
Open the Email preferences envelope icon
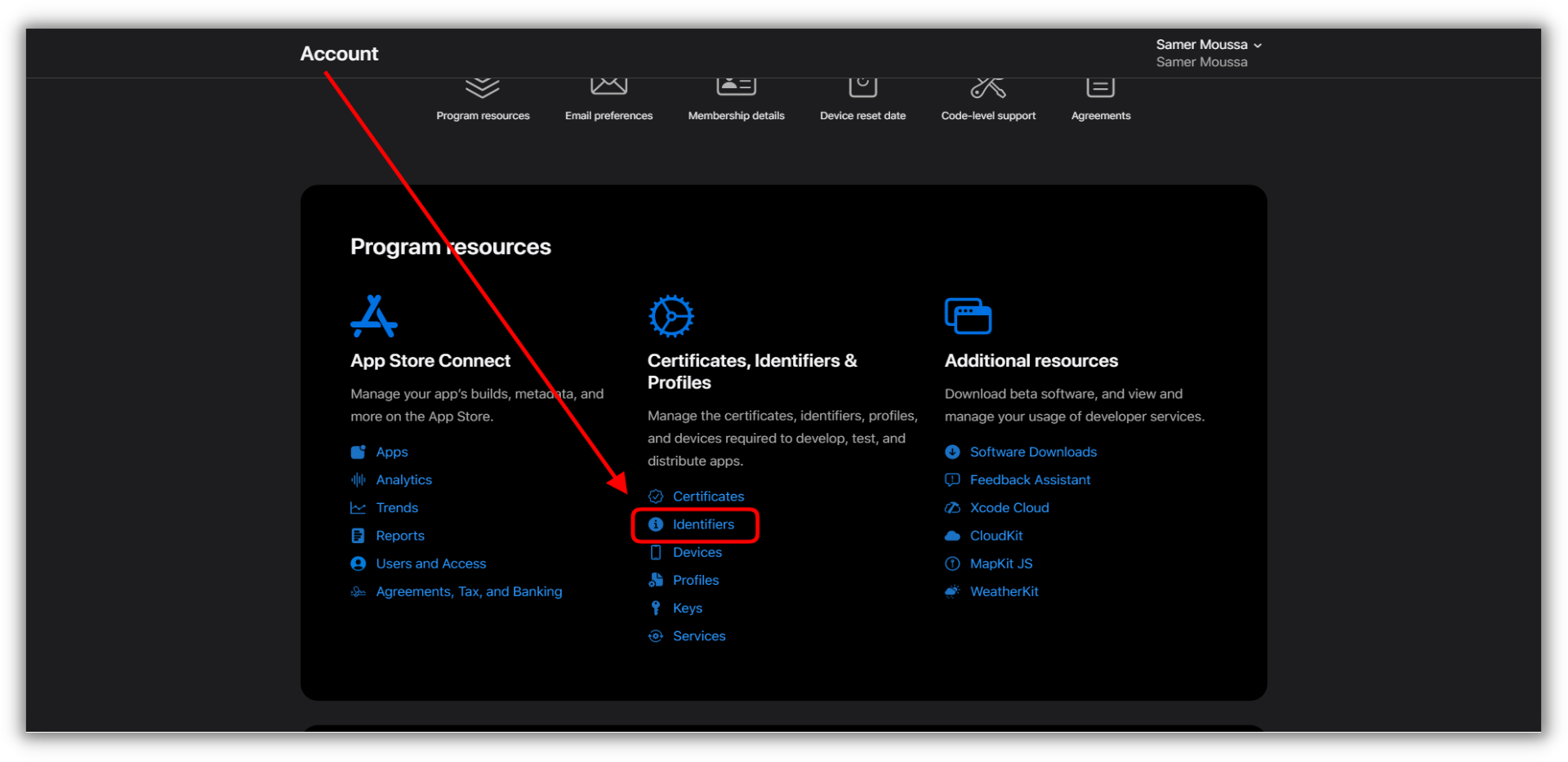pyautogui.click(x=609, y=86)
